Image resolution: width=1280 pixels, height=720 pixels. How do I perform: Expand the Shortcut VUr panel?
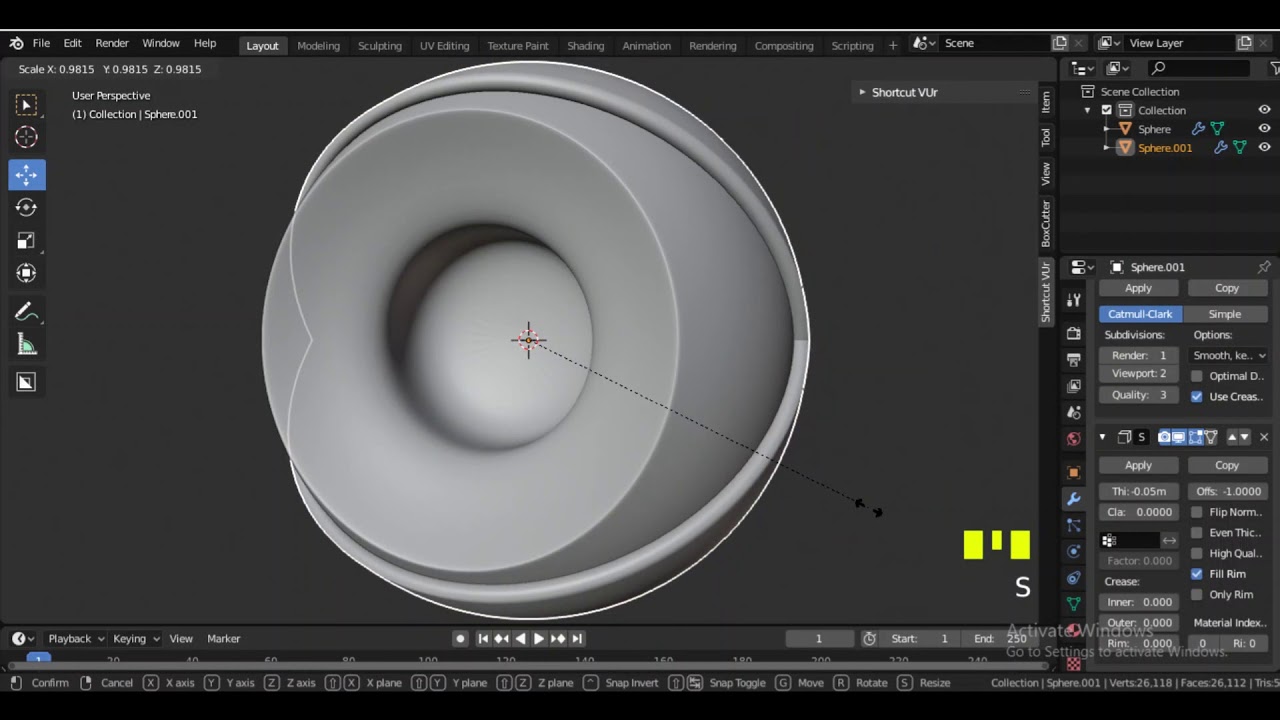tap(862, 92)
